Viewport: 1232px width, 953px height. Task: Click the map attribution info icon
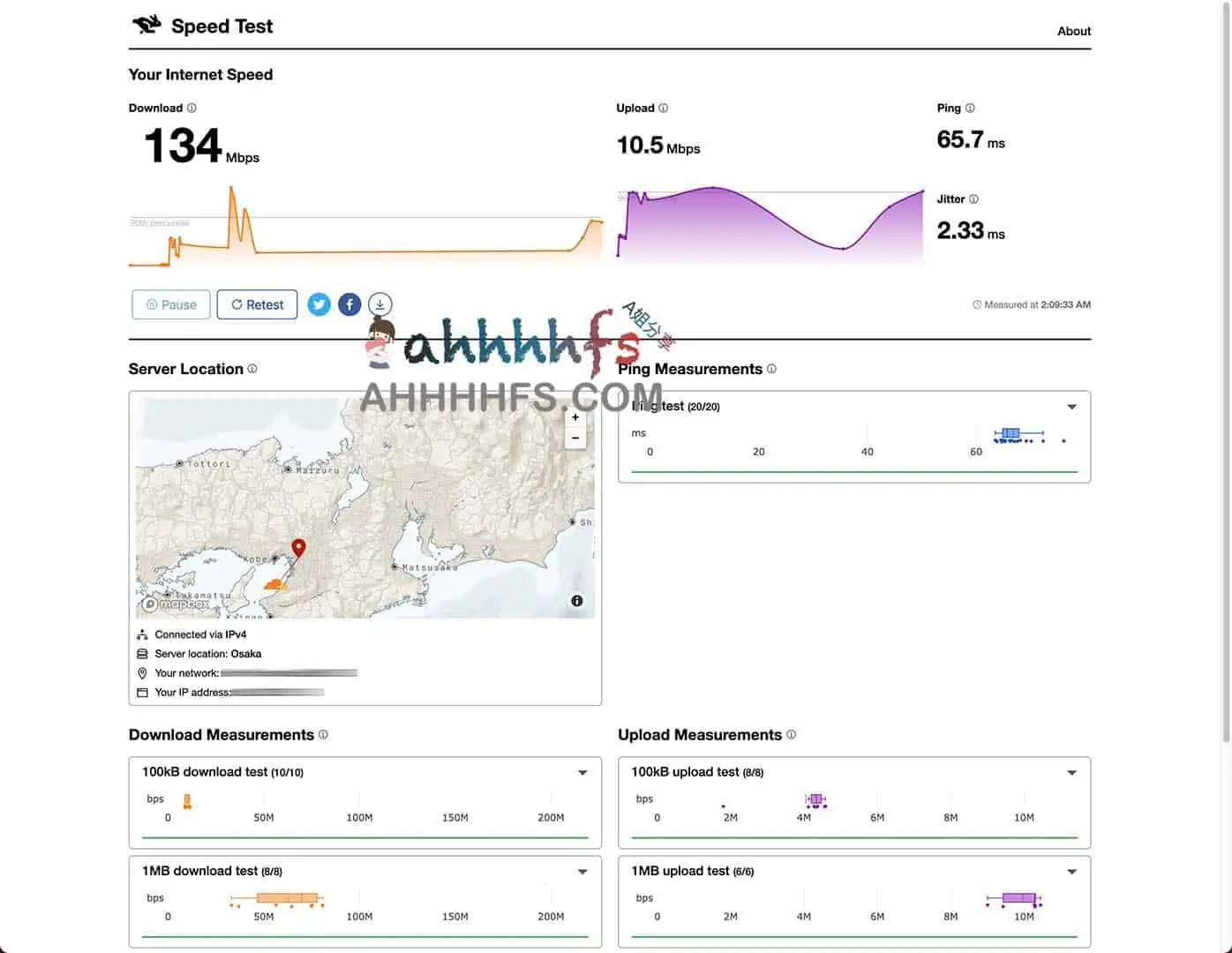576,601
